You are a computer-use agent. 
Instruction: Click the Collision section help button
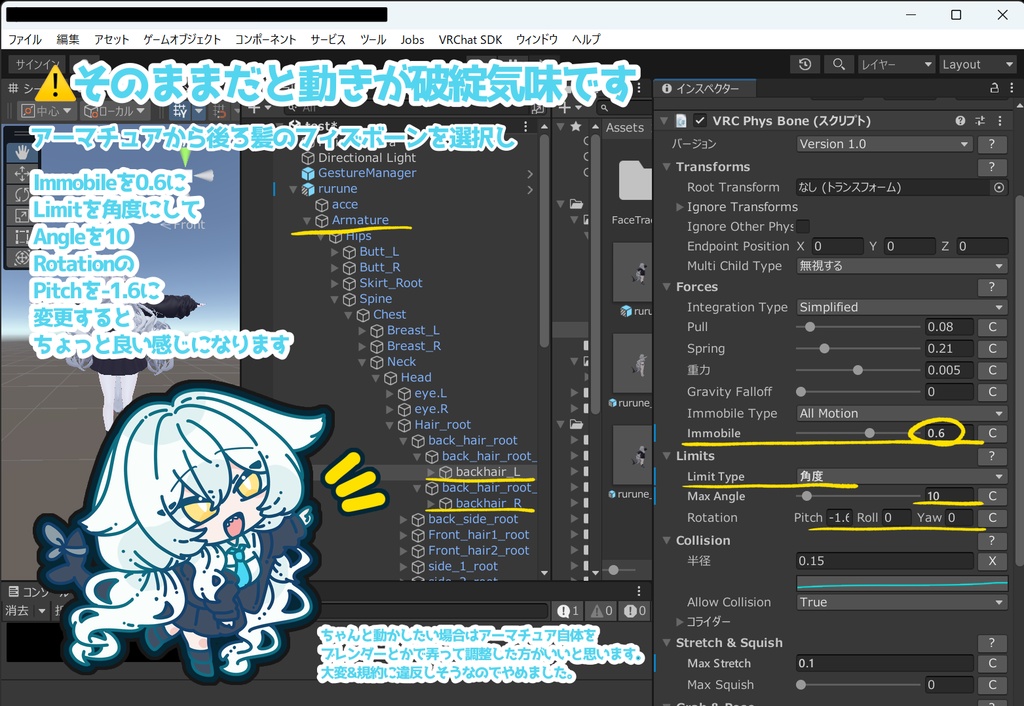point(991,540)
